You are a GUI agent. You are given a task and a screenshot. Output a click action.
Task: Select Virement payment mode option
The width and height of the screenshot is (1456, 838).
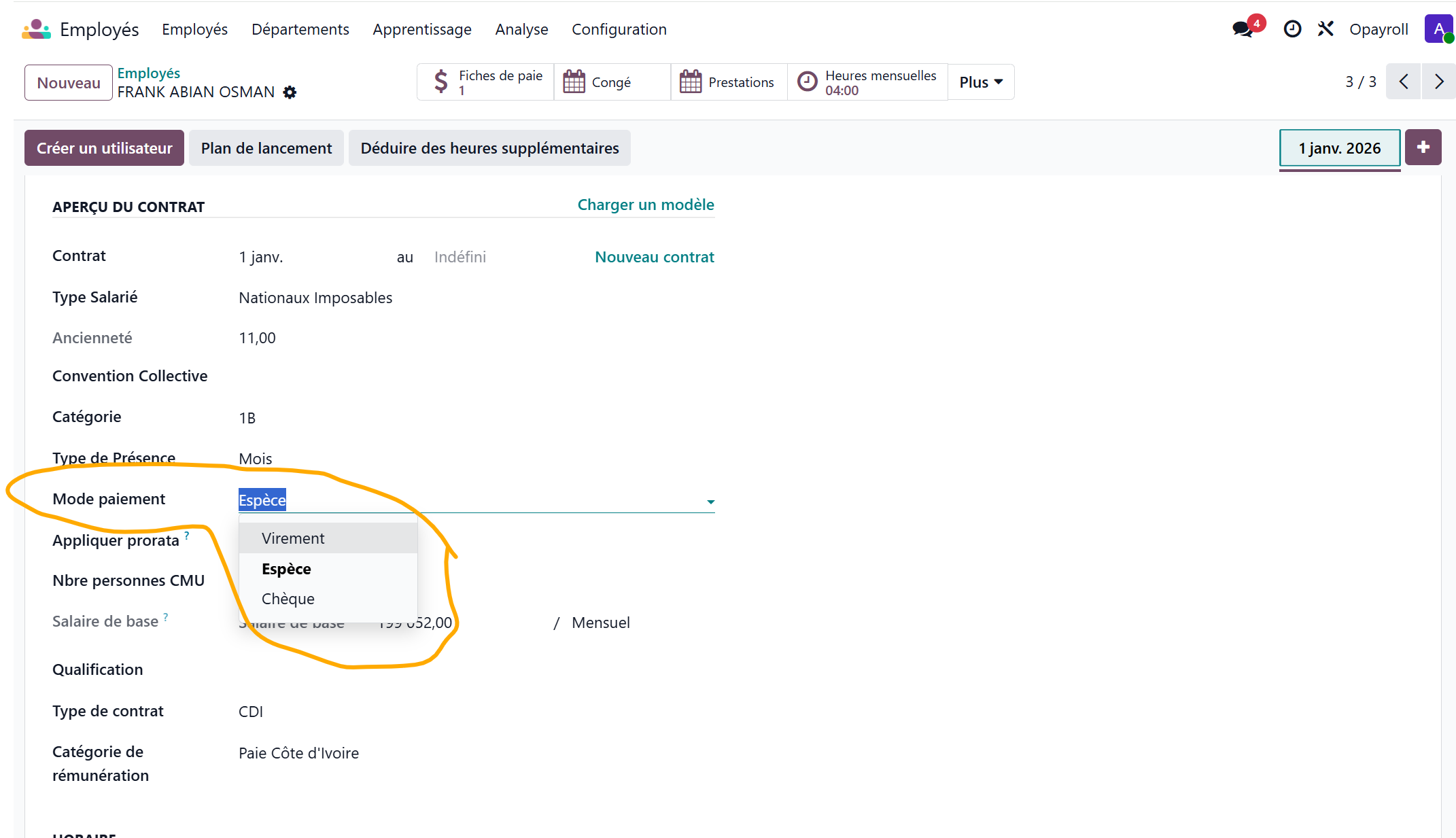point(293,538)
